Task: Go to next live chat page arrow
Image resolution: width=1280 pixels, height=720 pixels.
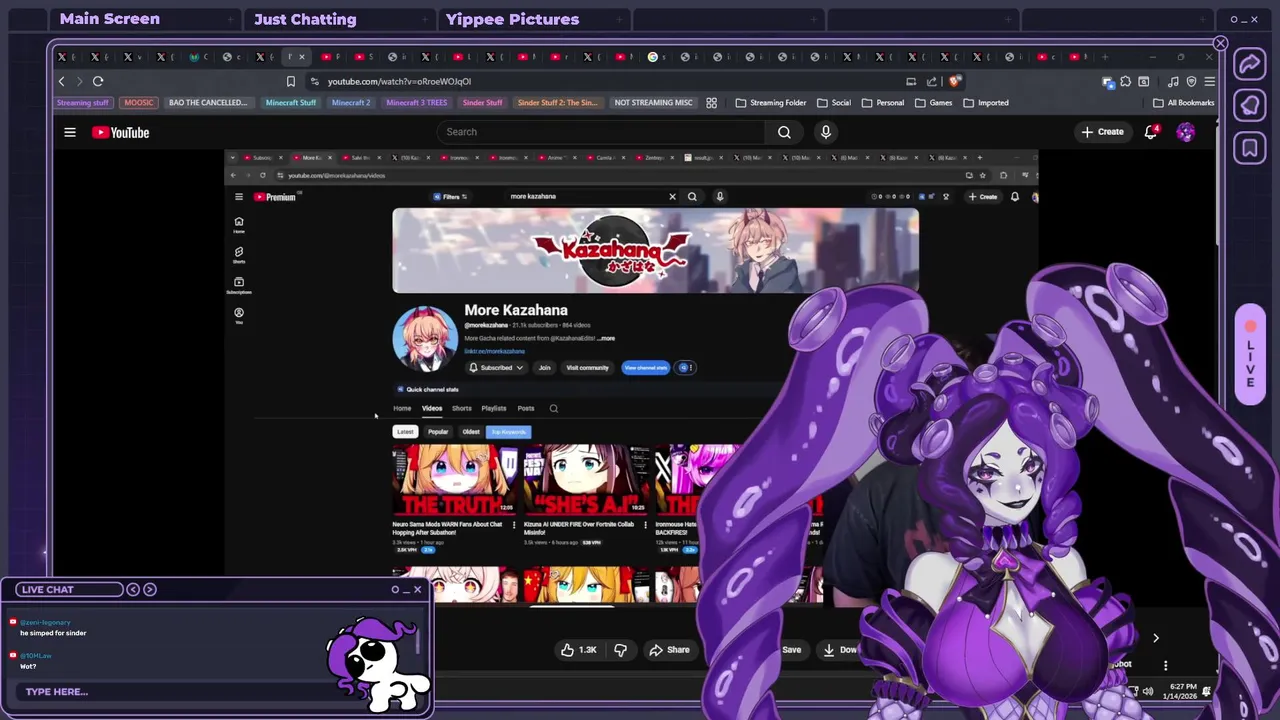Action: pyautogui.click(x=150, y=589)
